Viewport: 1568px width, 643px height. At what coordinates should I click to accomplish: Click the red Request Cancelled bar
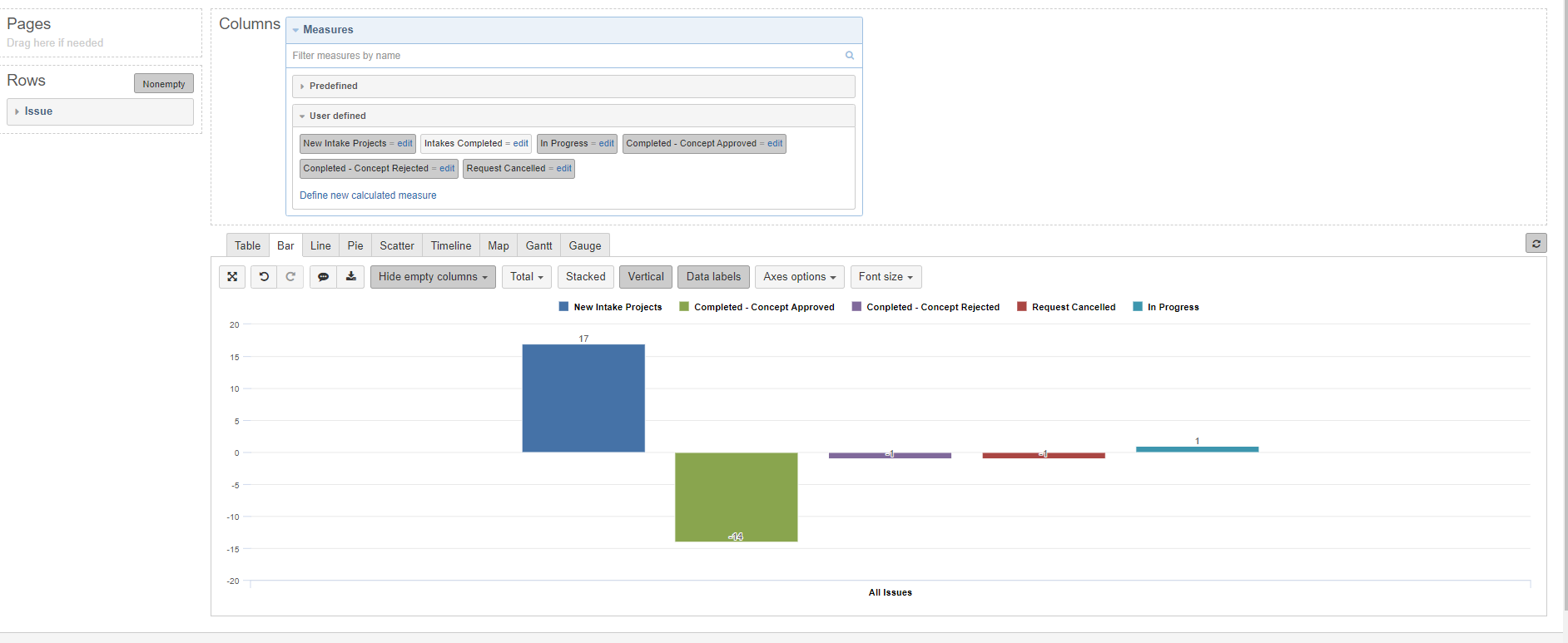(x=1044, y=456)
